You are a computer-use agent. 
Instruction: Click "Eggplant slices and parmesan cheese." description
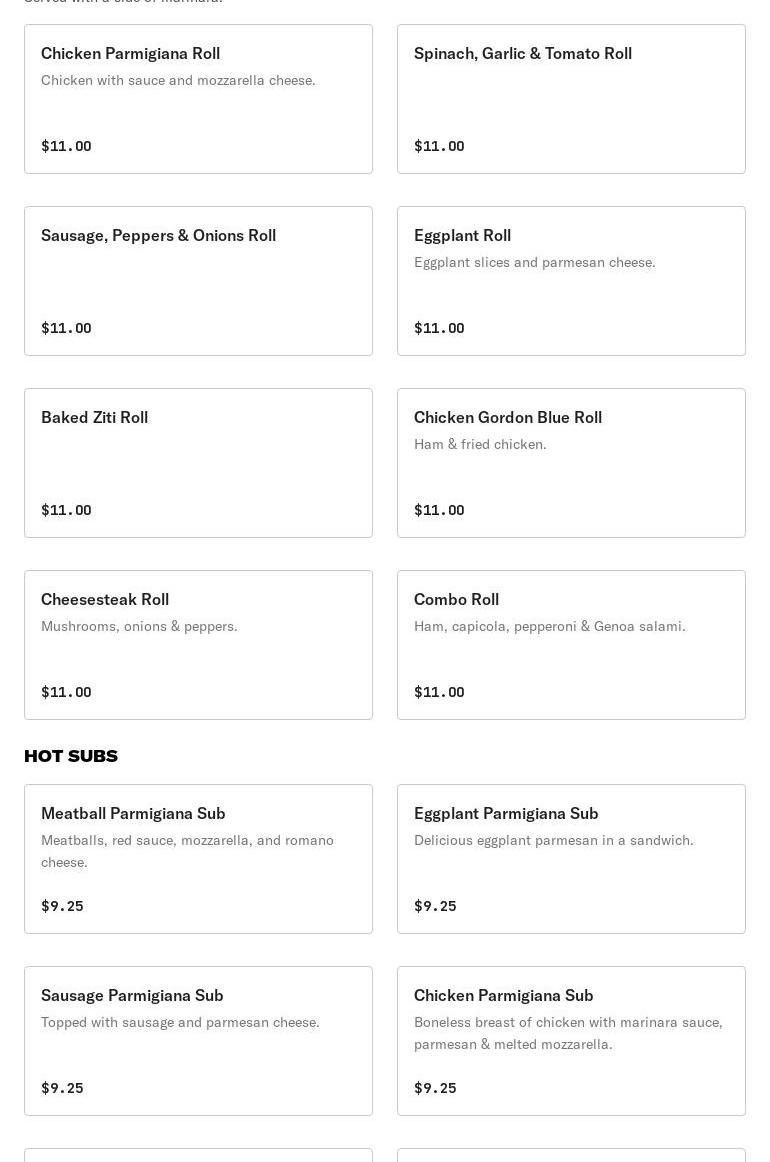534,262
